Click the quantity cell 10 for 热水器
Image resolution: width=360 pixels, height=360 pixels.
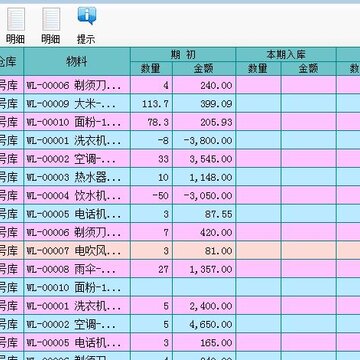[x=151, y=177]
